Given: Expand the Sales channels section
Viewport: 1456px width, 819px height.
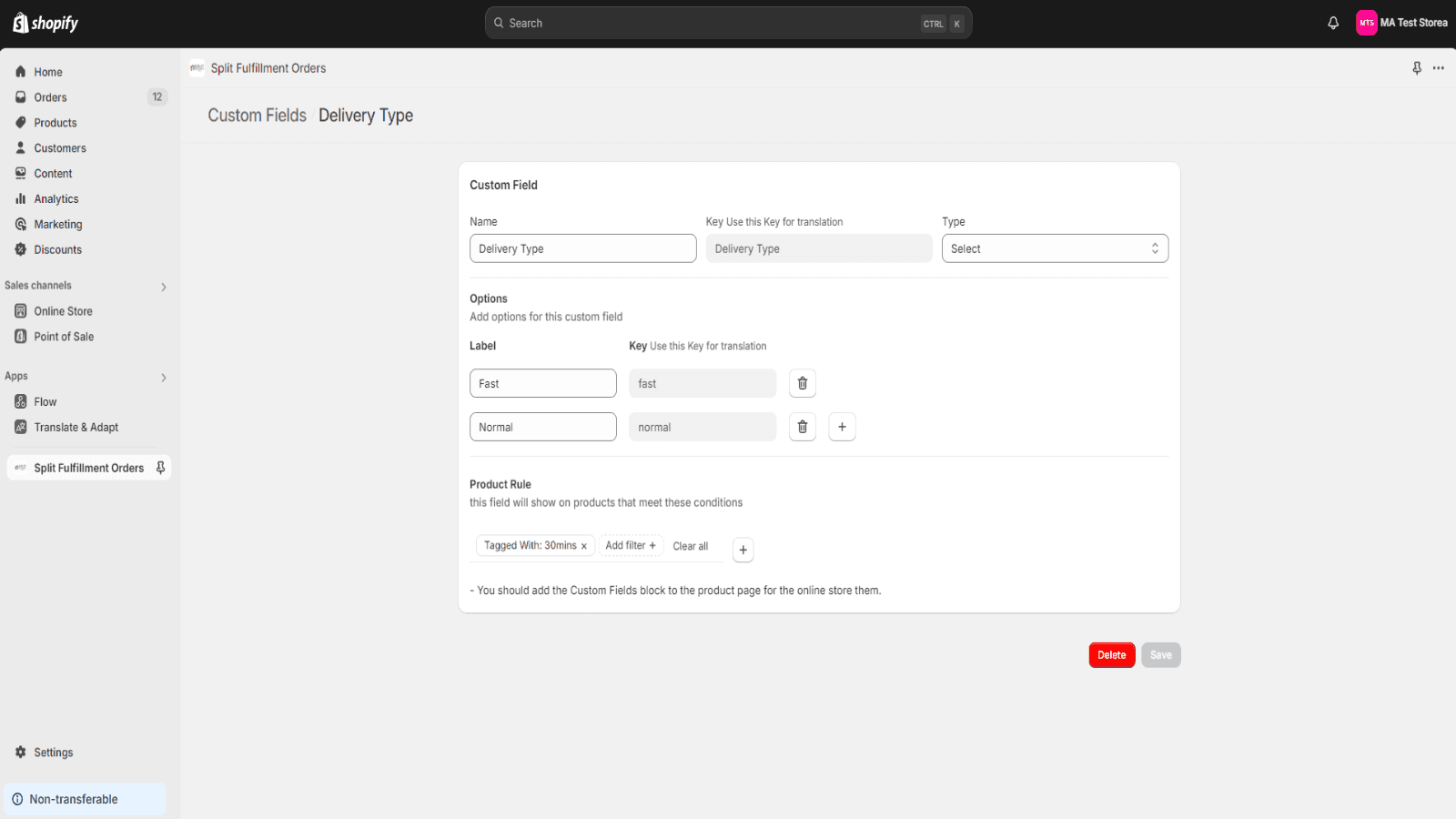Looking at the screenshot, I should 164,287.
